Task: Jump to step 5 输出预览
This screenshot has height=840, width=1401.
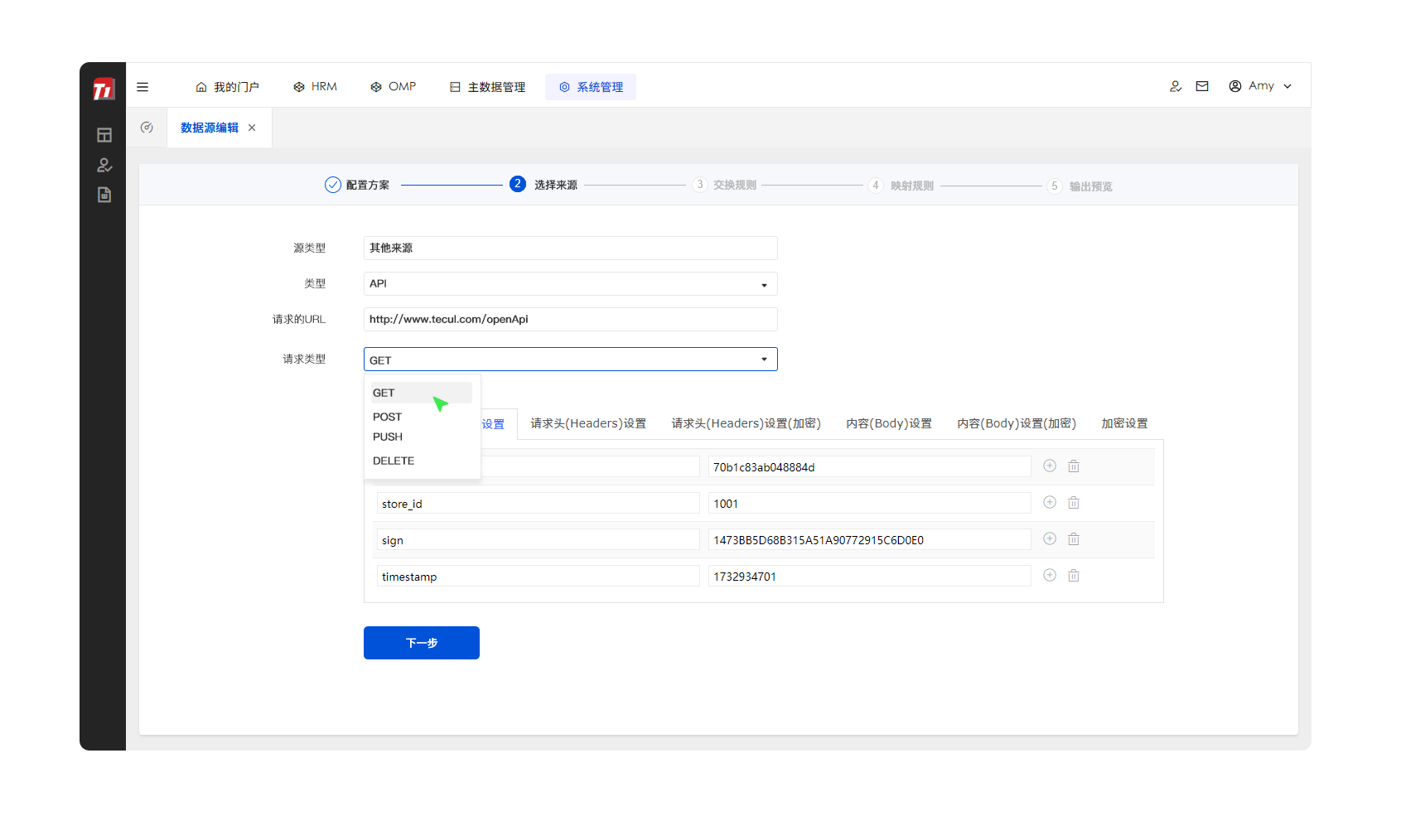Action: pos(1080,186)
